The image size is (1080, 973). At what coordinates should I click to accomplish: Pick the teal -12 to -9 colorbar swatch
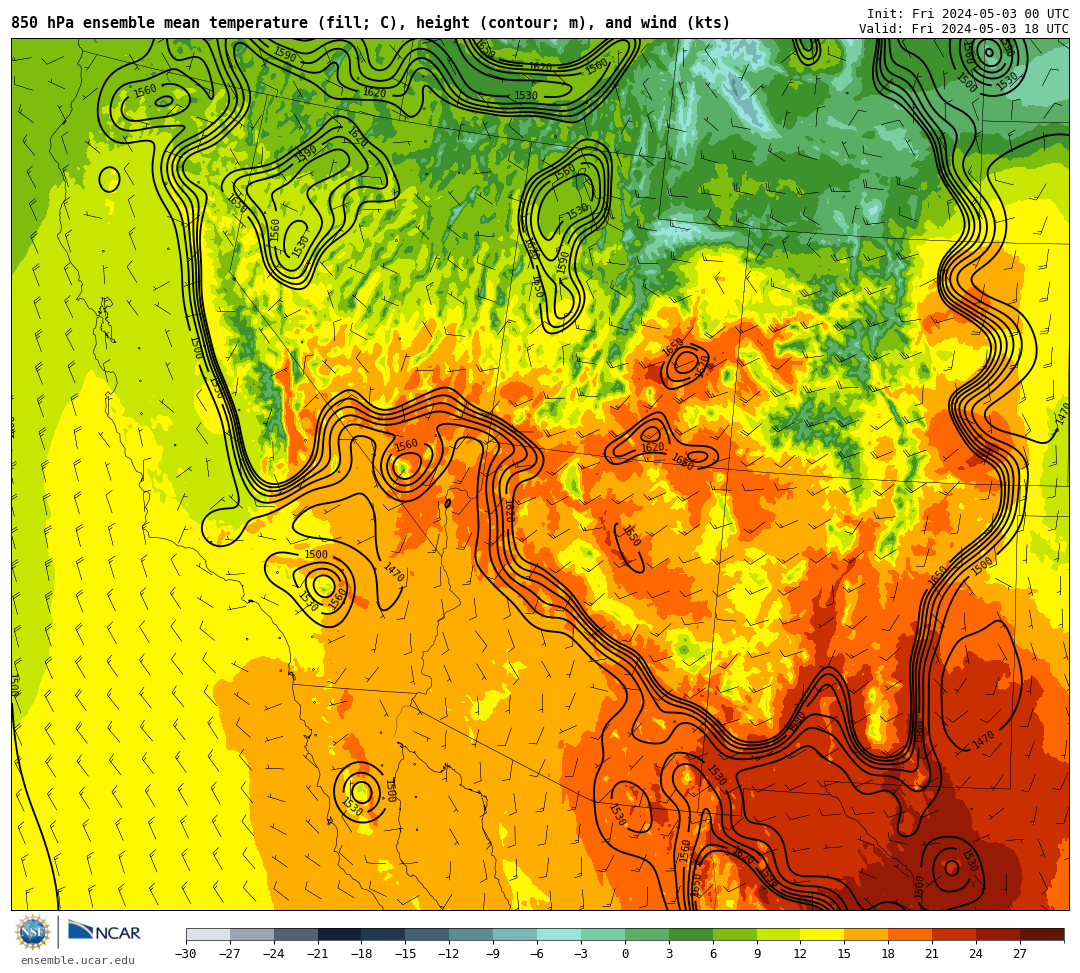(x=472, y=934)
